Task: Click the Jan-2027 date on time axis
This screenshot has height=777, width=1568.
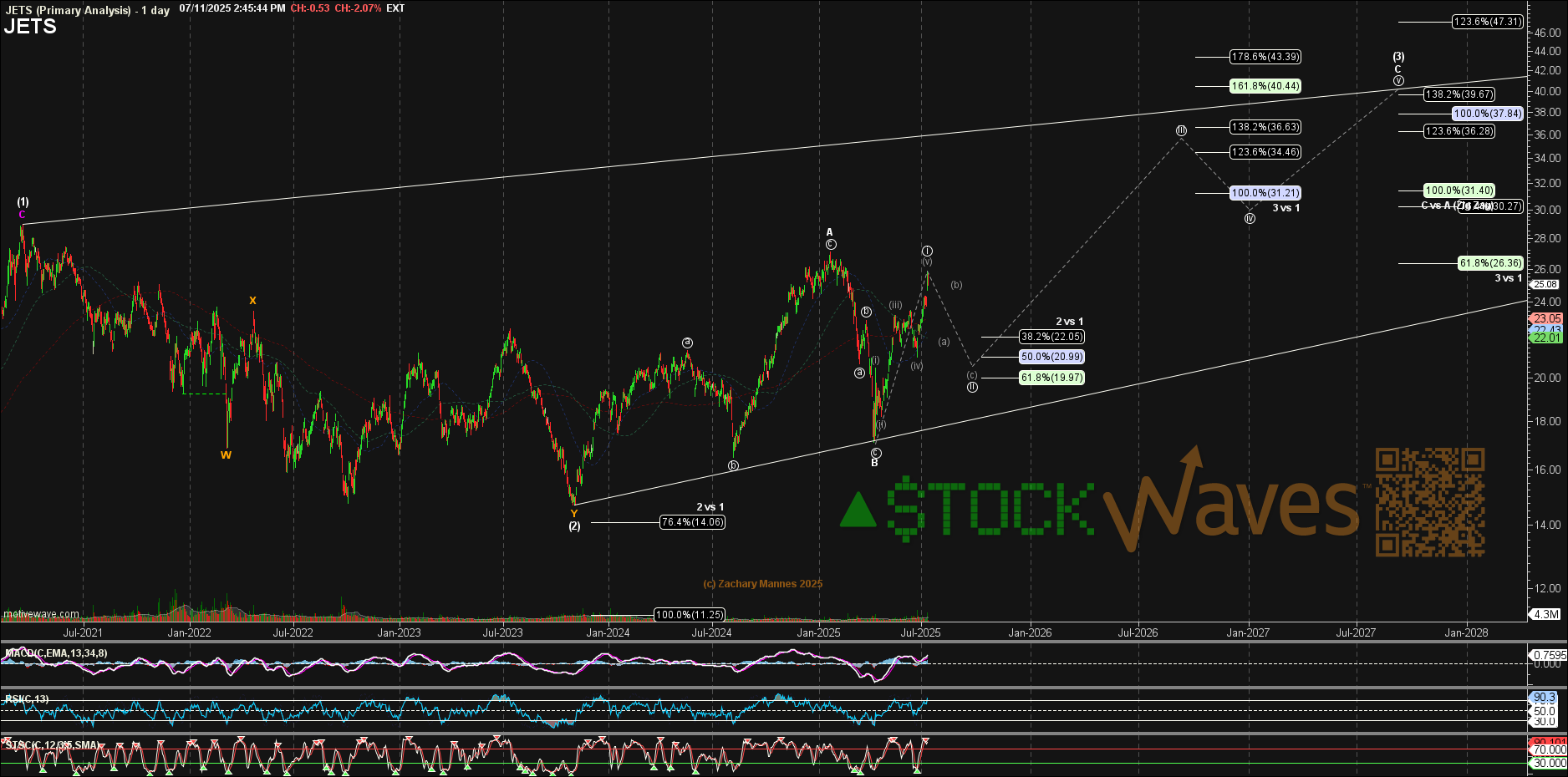Action: (x=1248, y=632)
